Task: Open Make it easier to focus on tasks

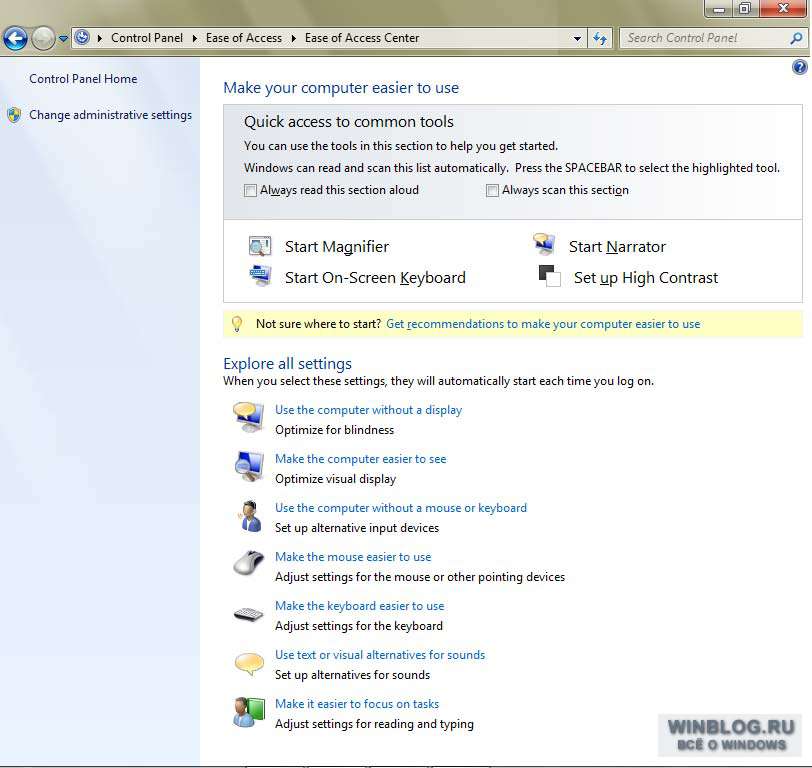Action: [x=357, y=704]
